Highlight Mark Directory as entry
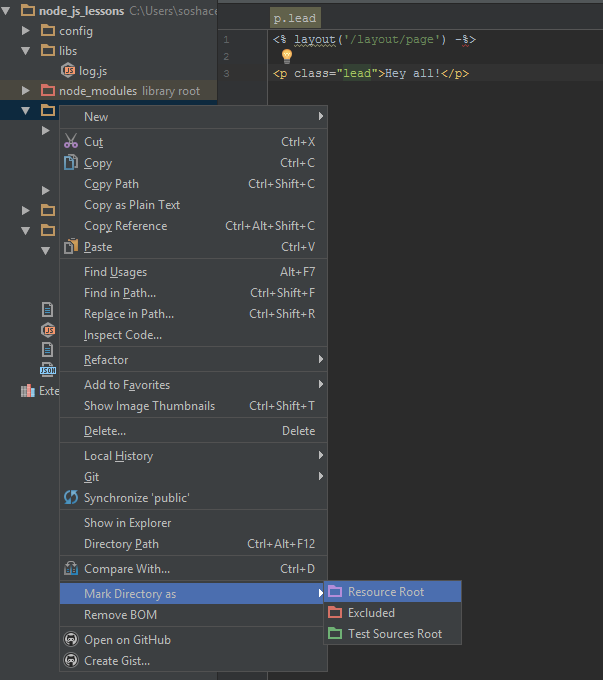Viewport: 603px width, 680px height. [x=193, y=594]
